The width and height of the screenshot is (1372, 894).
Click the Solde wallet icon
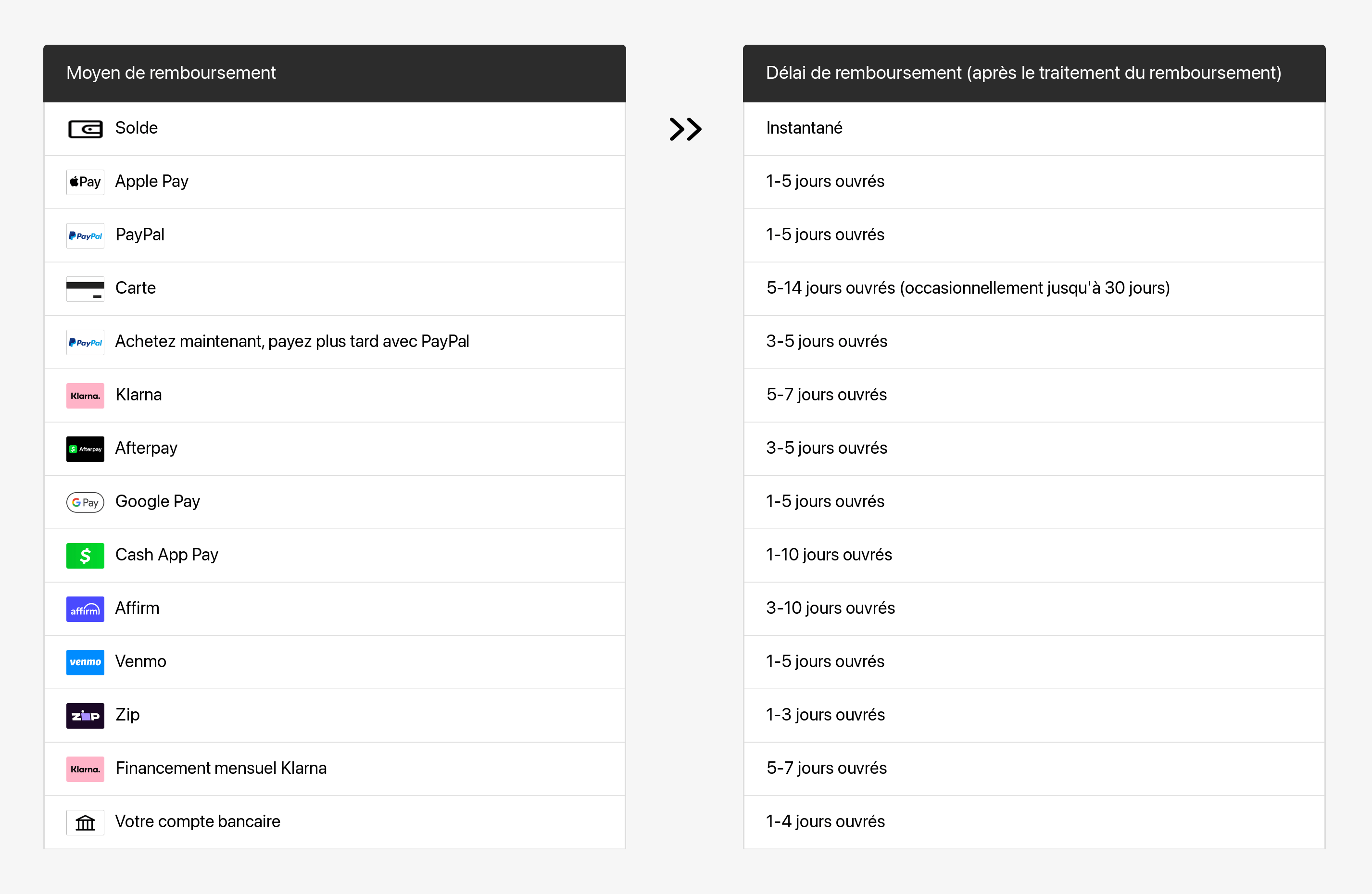(x=85, y=129)
